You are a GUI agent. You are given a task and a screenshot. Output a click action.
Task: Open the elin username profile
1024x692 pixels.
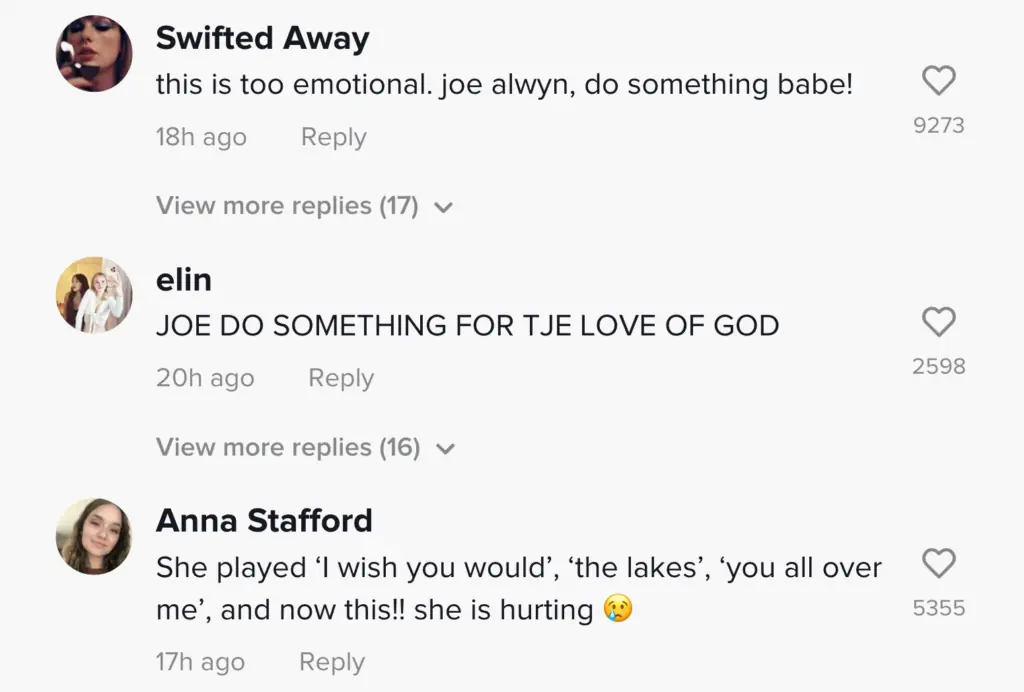click(x=184, y=280)
